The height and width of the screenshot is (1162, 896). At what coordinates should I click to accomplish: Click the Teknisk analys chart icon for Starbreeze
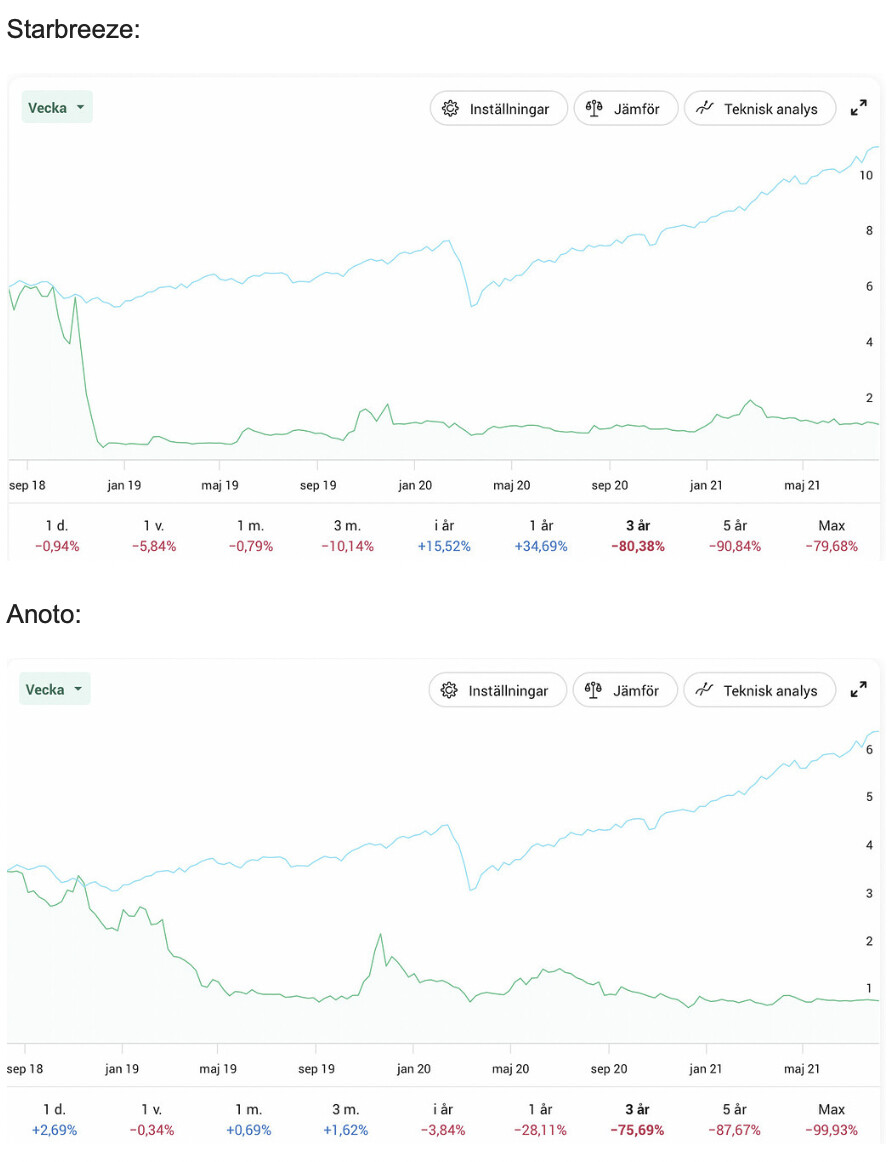[705, 108]
